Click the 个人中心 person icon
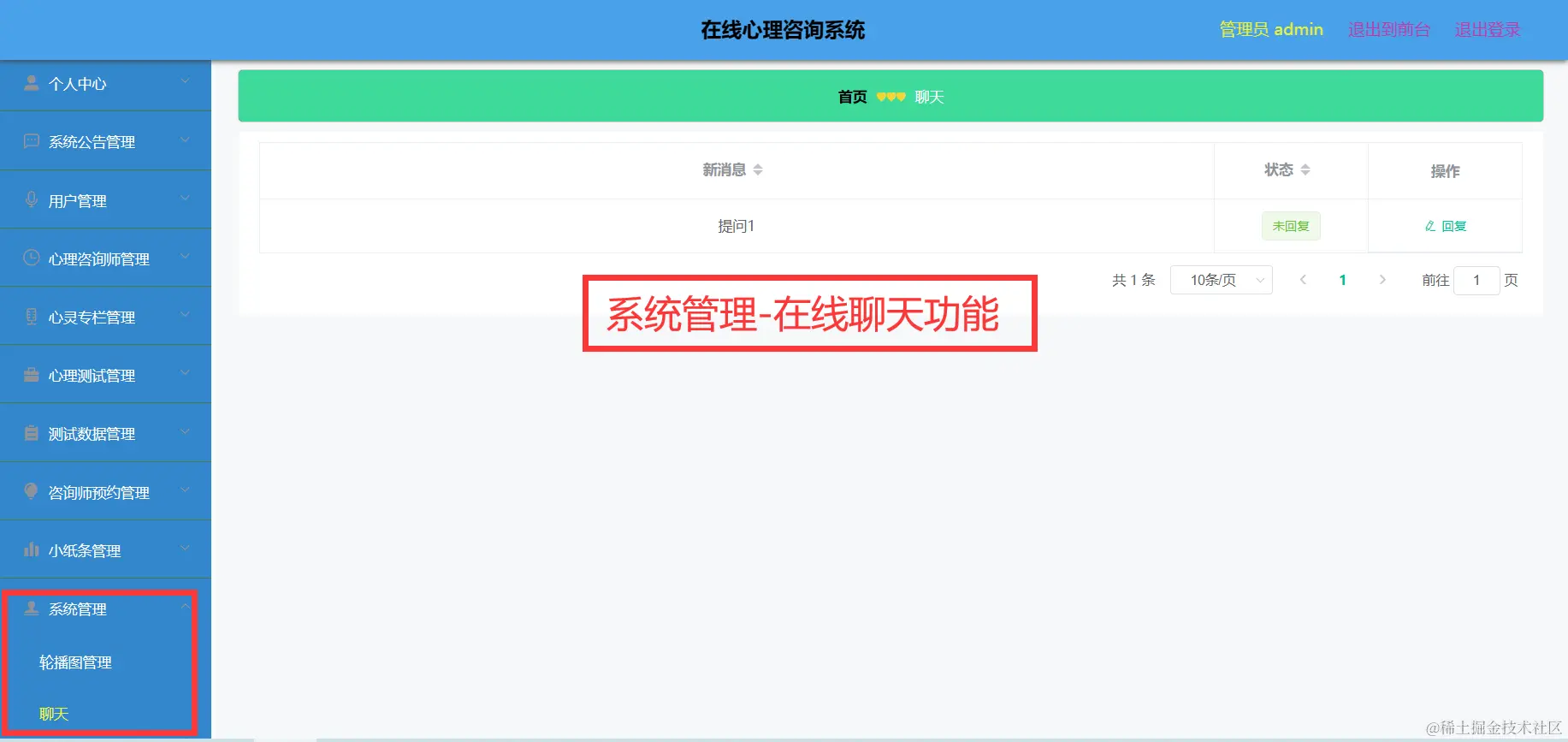This screenshot has width=1568, height=742. (x=32, y=83)
